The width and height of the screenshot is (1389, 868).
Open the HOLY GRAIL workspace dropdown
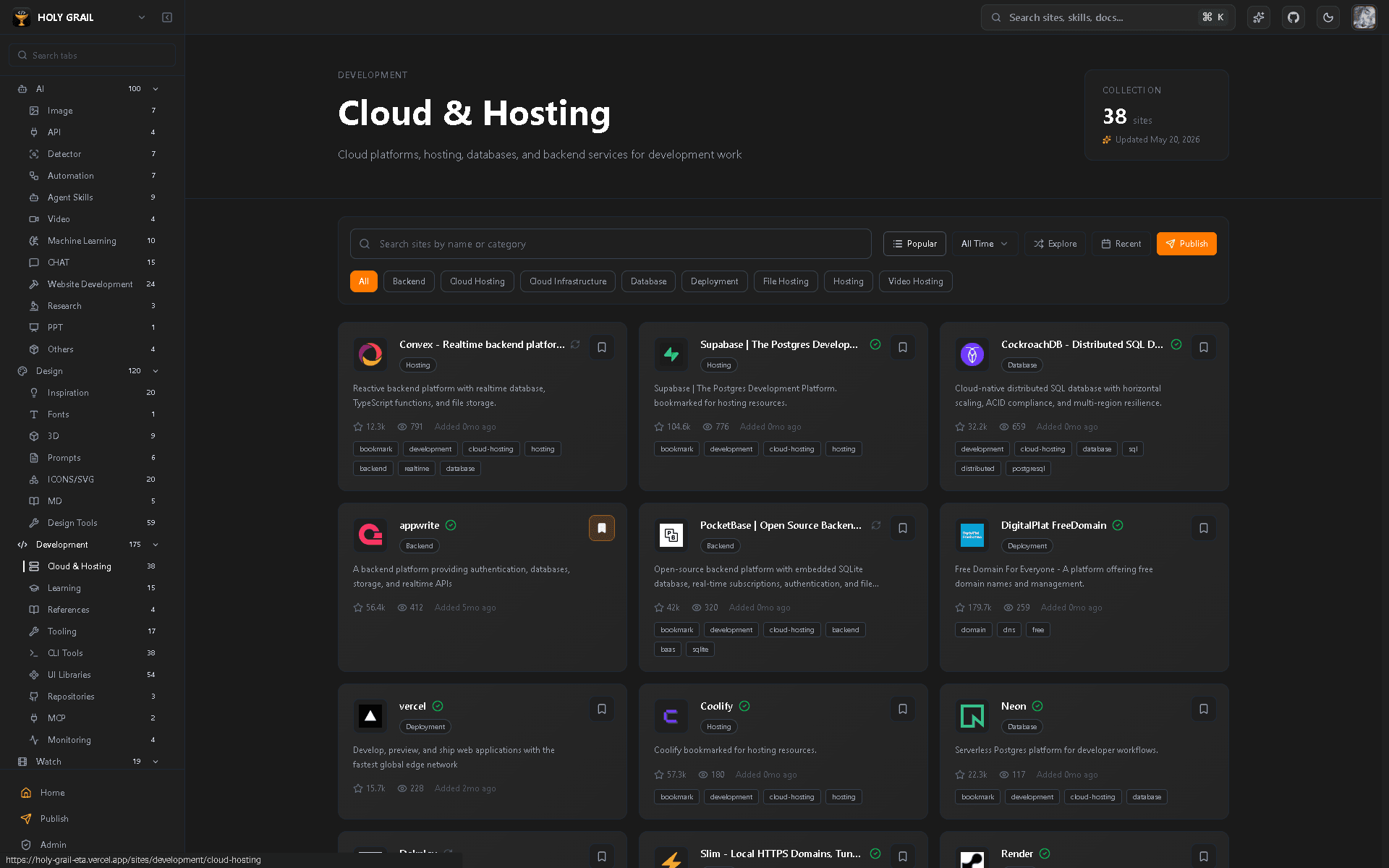pos(80,17)
